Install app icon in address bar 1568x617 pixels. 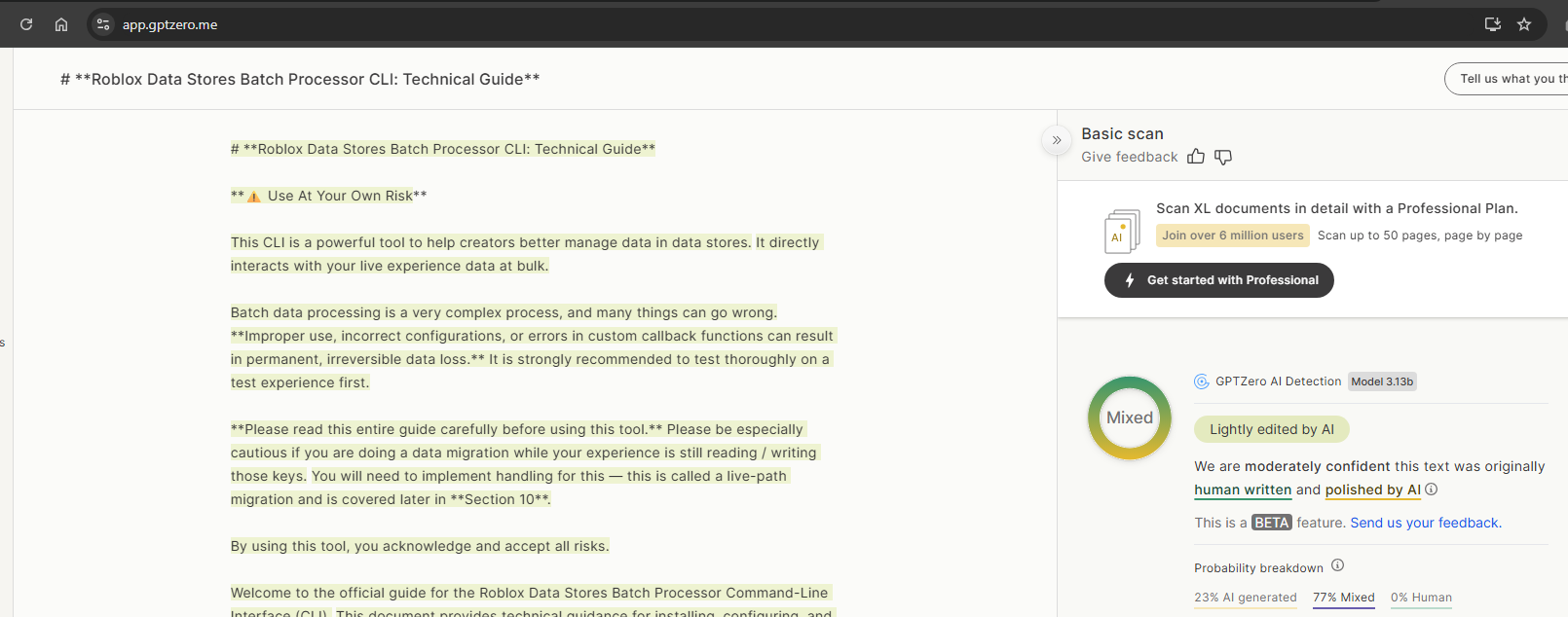pyautogui.click(x=1492, y=24)
